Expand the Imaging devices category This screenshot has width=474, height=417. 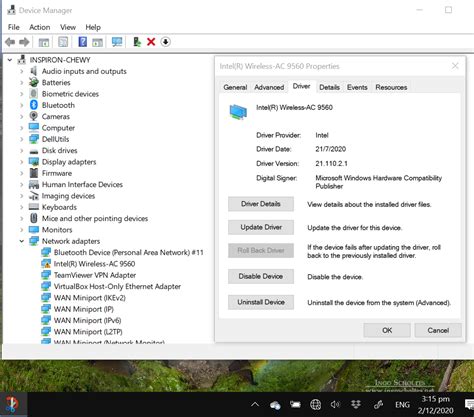tap(22, 196)
